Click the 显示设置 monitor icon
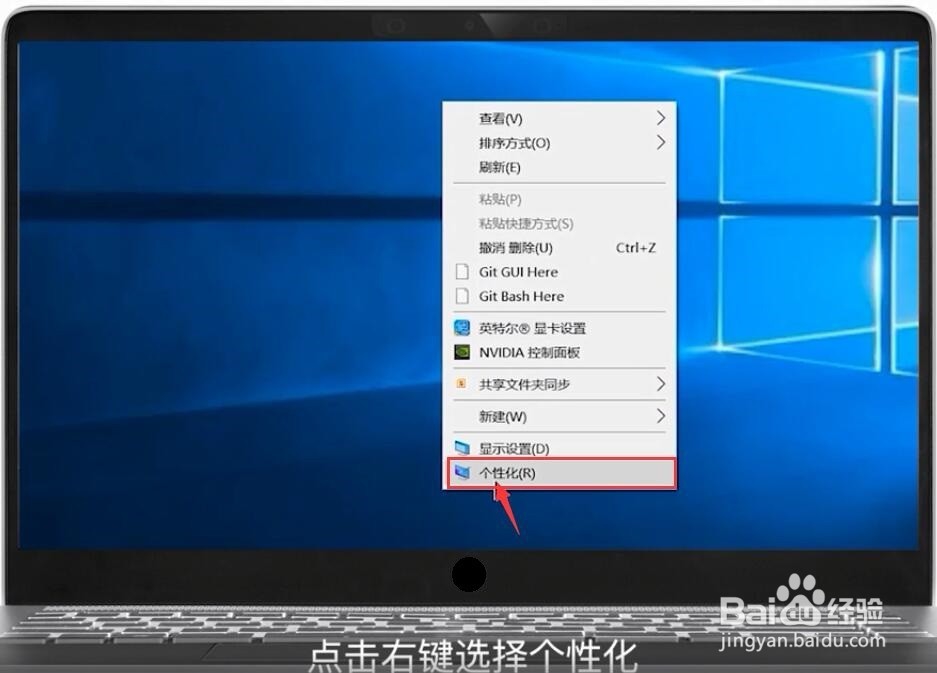 (x=461, y=448)
